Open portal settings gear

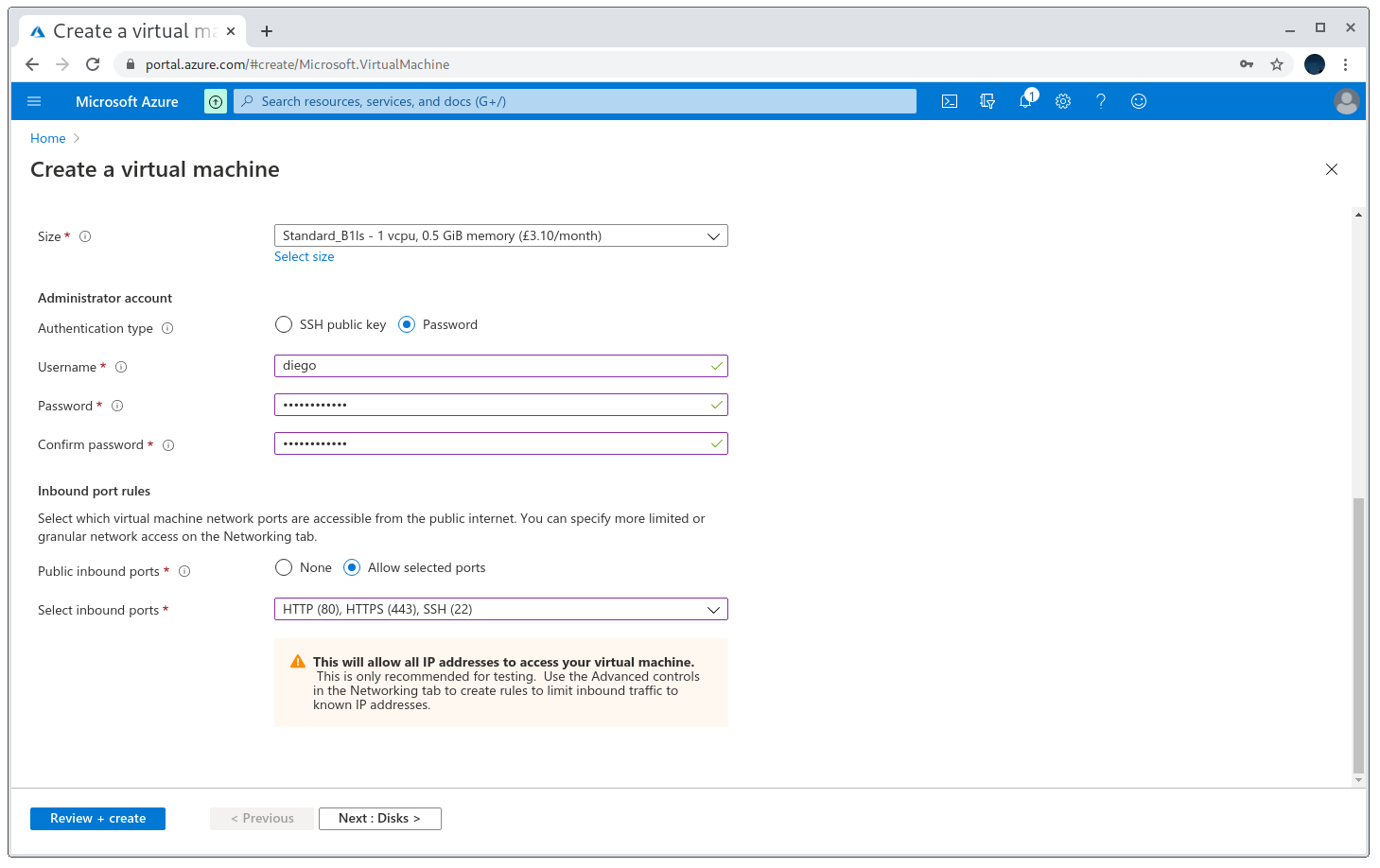point(1063,101)
